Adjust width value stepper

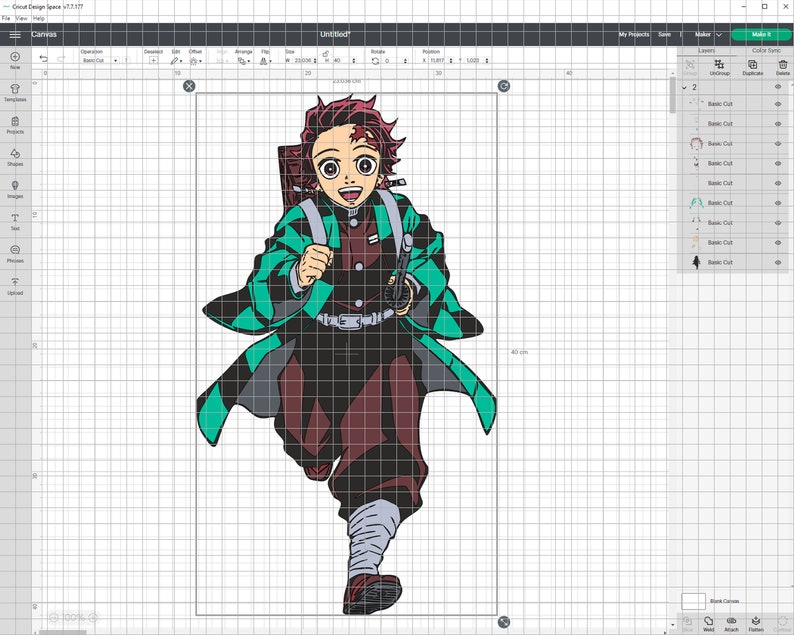[x=315, y=61]
